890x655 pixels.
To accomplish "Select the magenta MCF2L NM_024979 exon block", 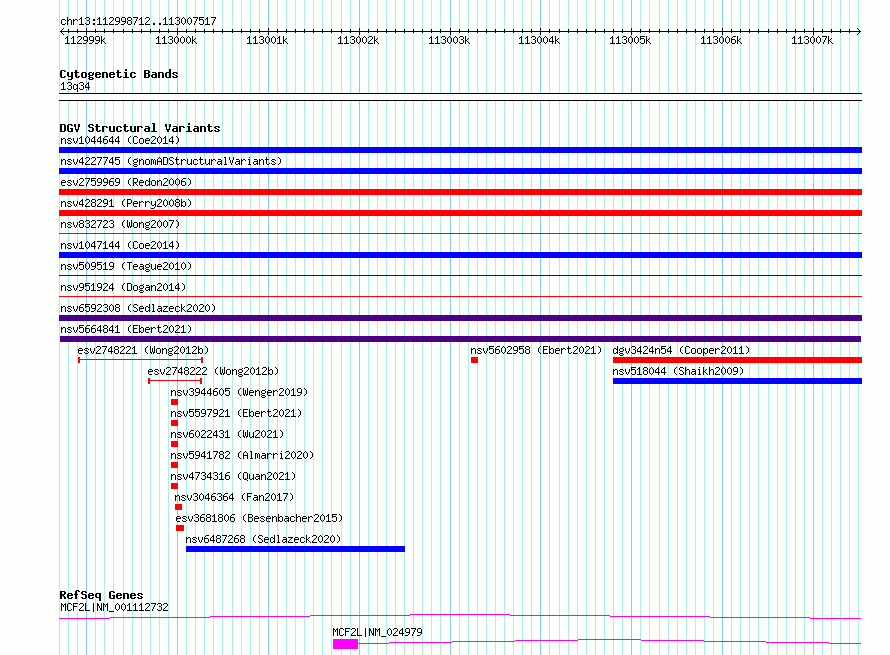I will click(x=345, y=644).
